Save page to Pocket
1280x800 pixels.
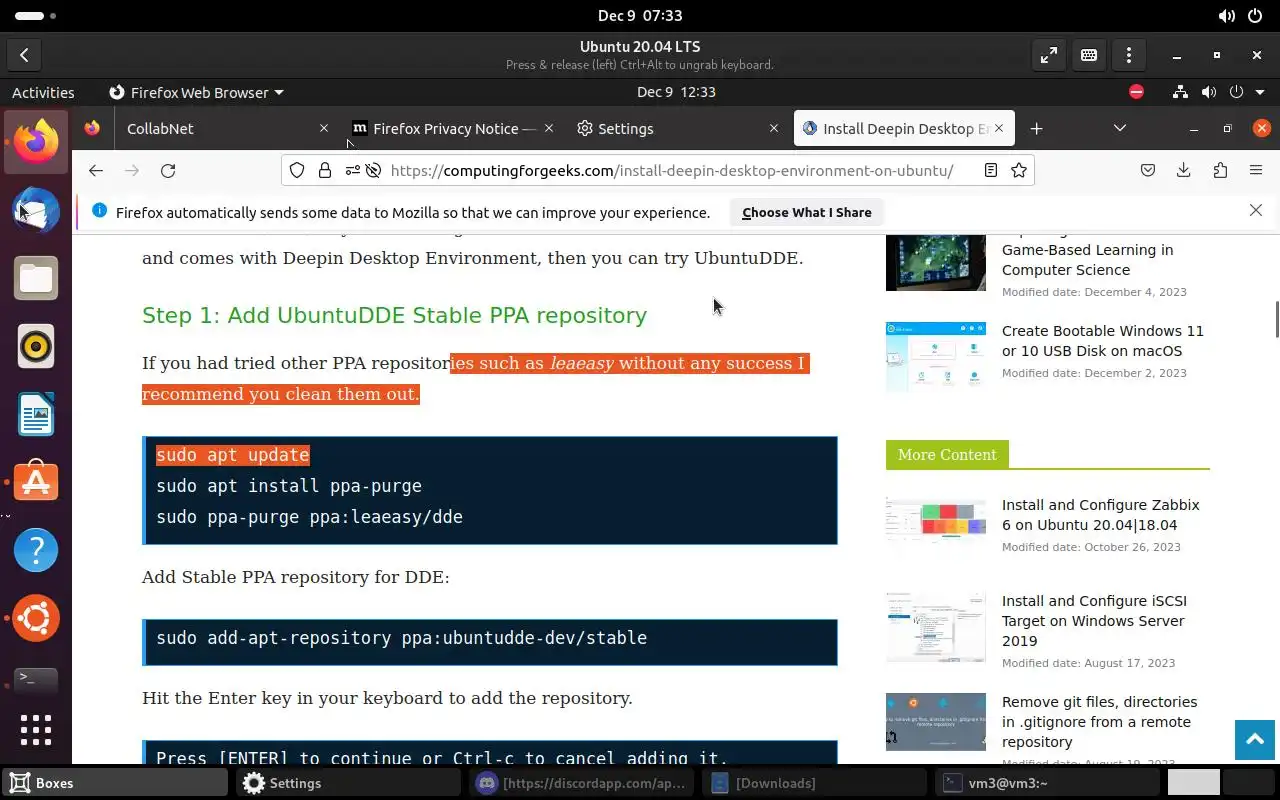tap(1148, 170)
